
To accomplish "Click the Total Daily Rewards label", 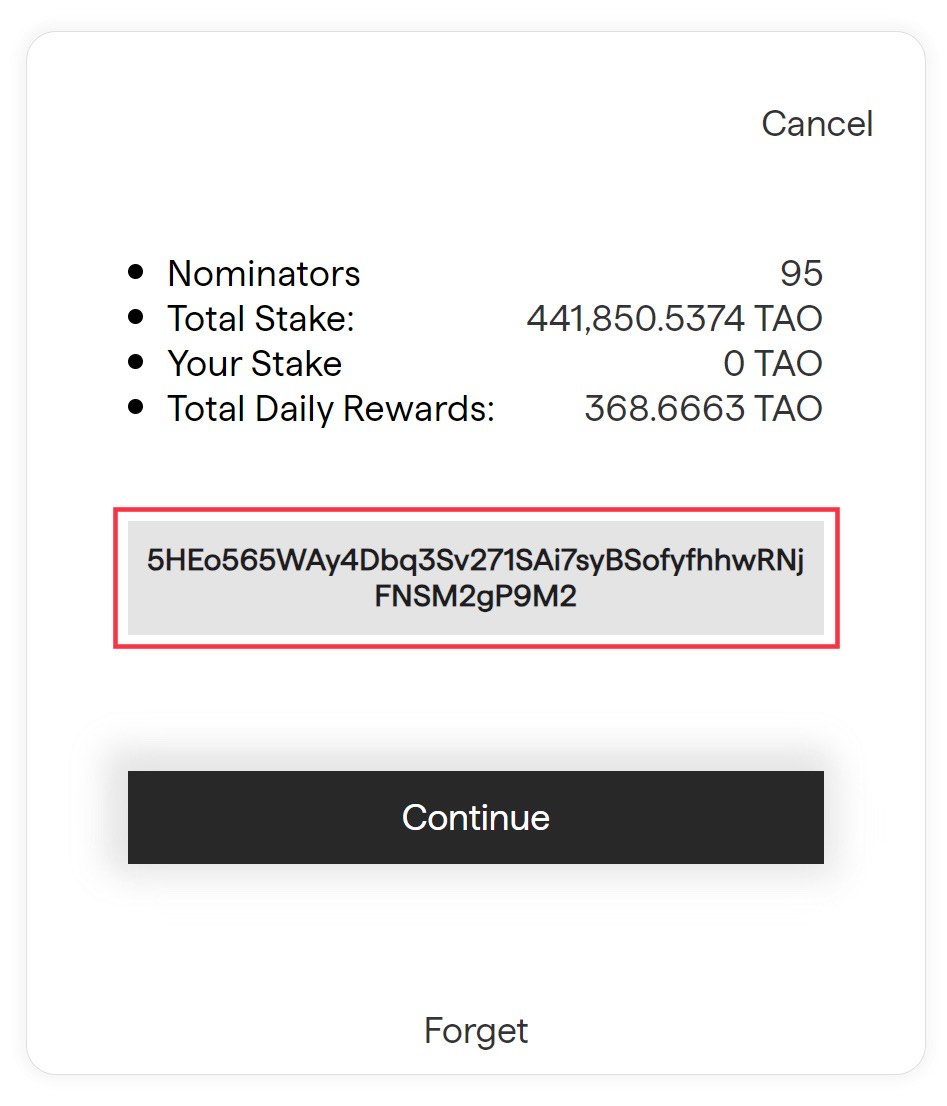I will point(331,409).
